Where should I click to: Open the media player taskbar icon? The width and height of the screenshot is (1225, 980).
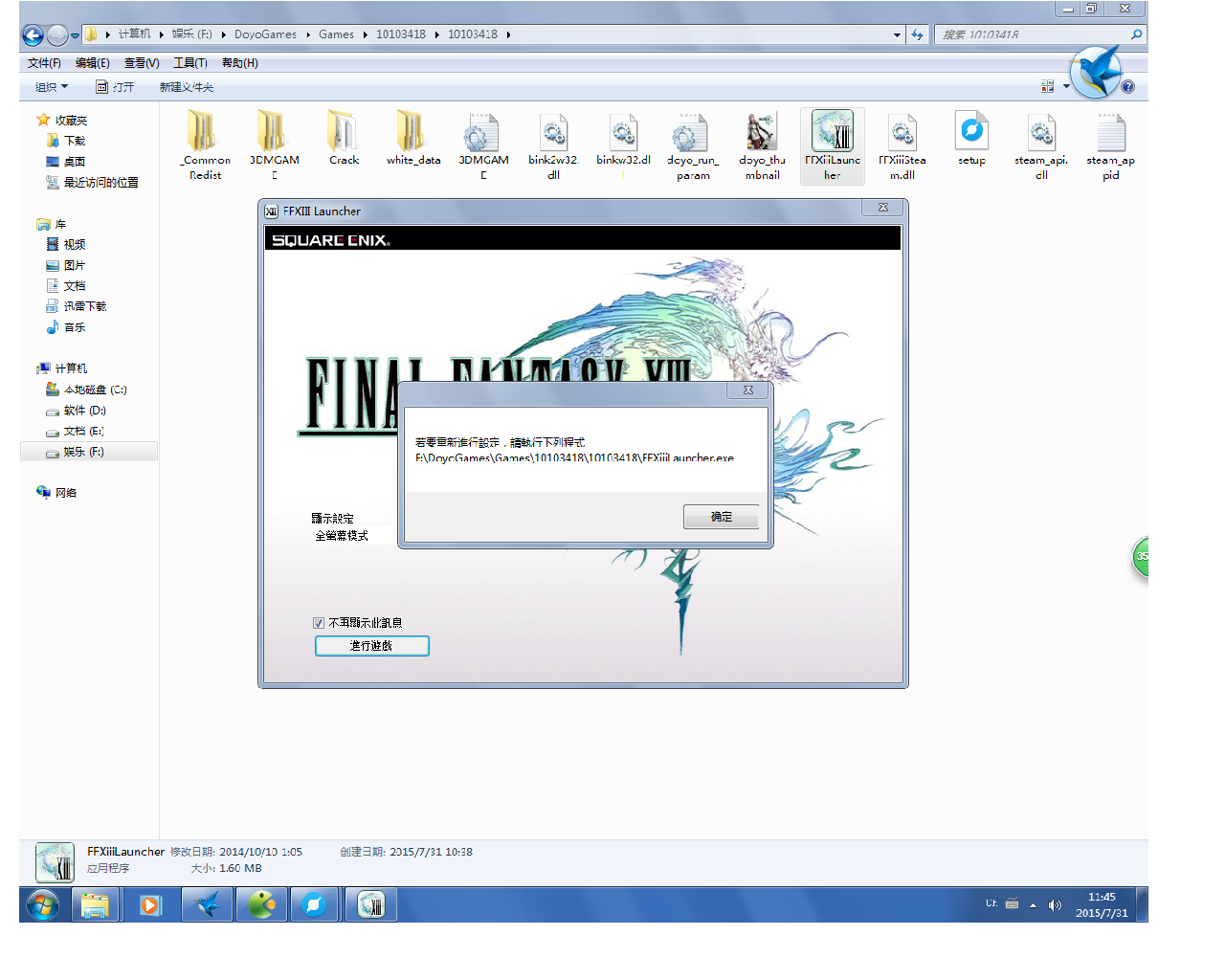[151, 904]
